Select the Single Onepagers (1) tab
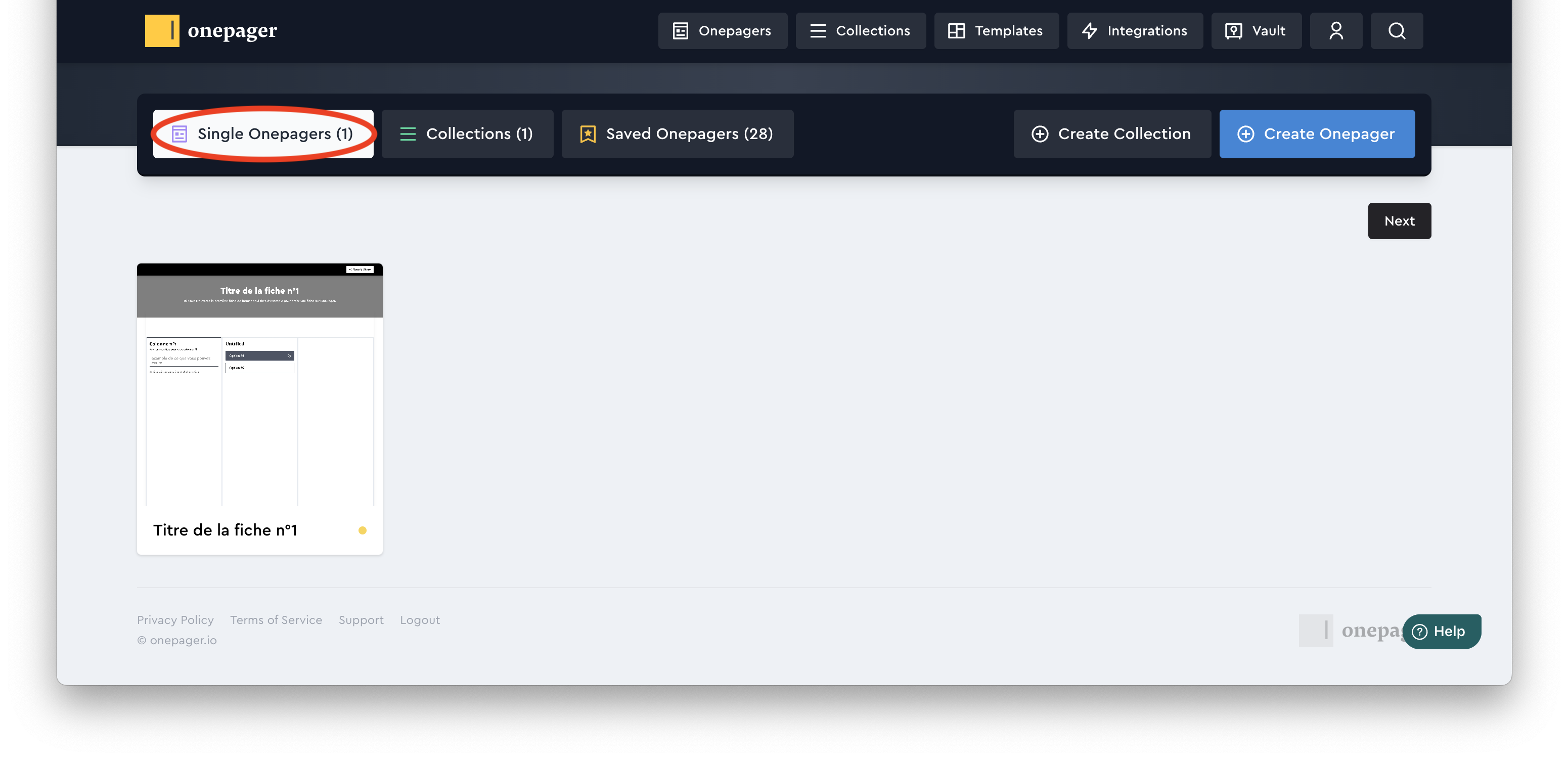 point(263,134)
